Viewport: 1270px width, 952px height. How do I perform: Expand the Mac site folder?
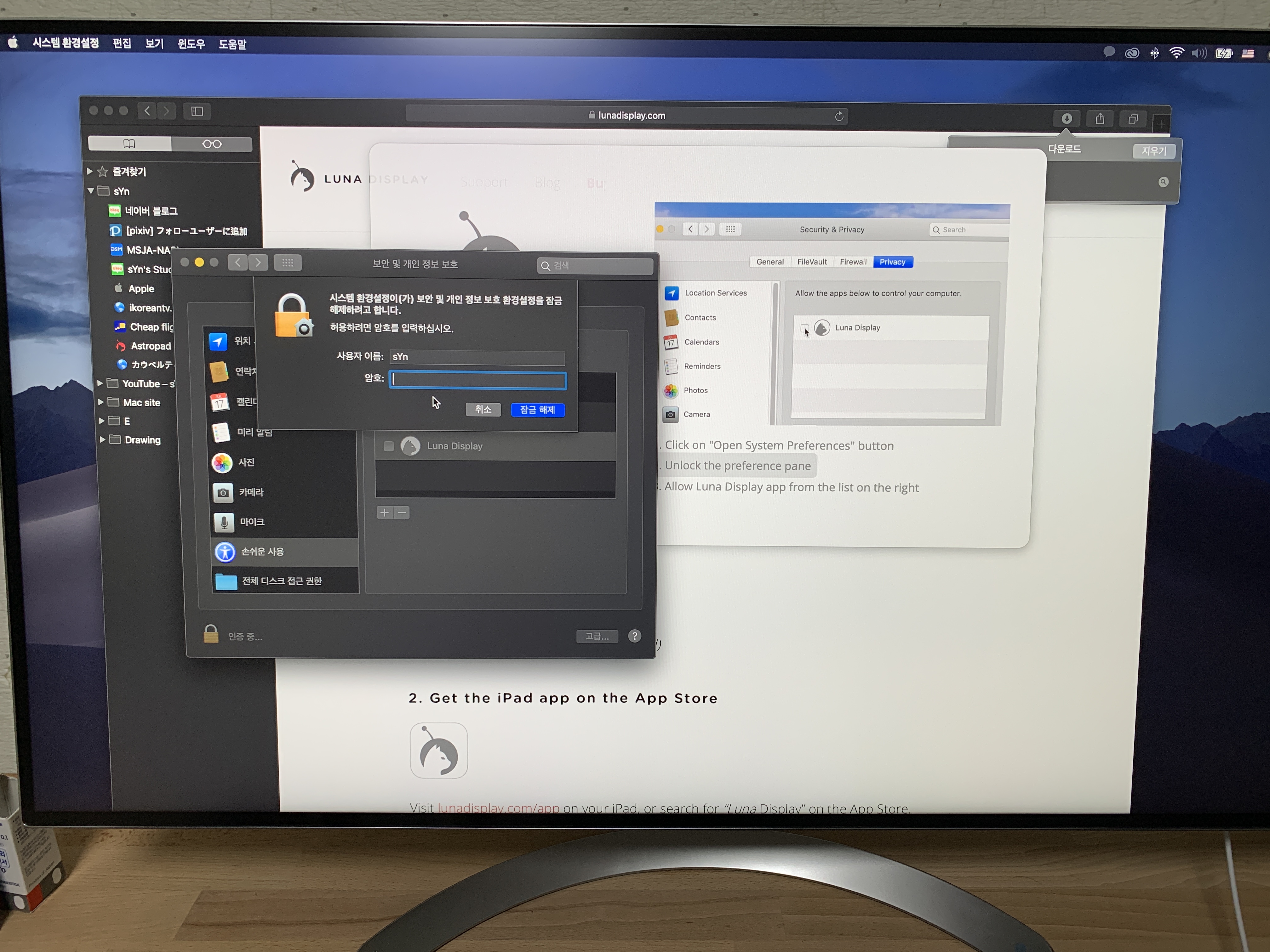101,402
